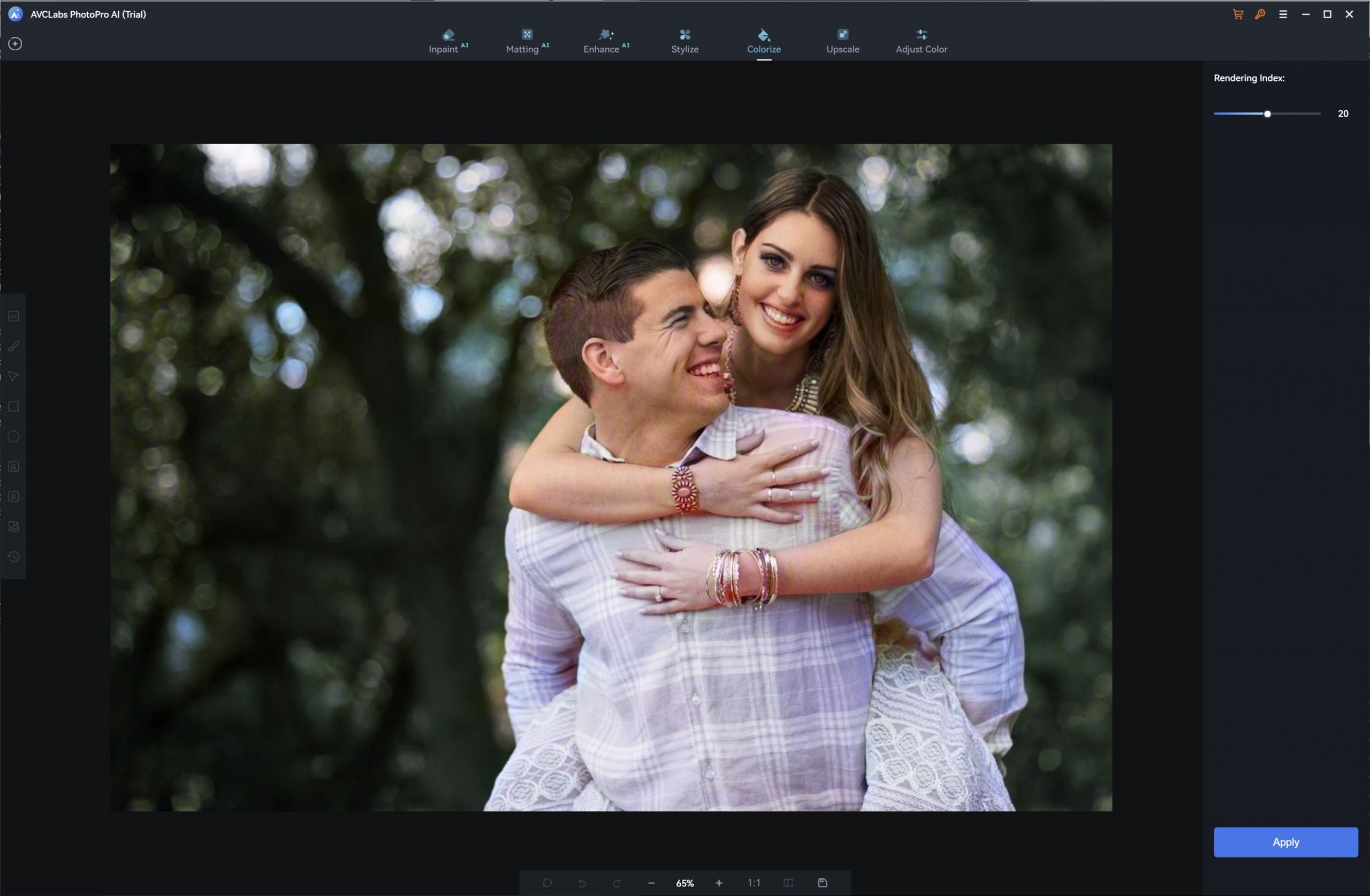Viewport: 1370px width, 896px height.
Task: Save the colorized image
Action: click(x=822, y=883)
